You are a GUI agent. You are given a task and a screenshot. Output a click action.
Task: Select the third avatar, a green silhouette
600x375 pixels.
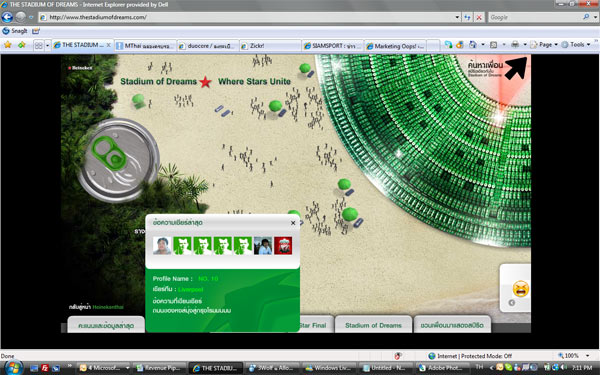203,246
